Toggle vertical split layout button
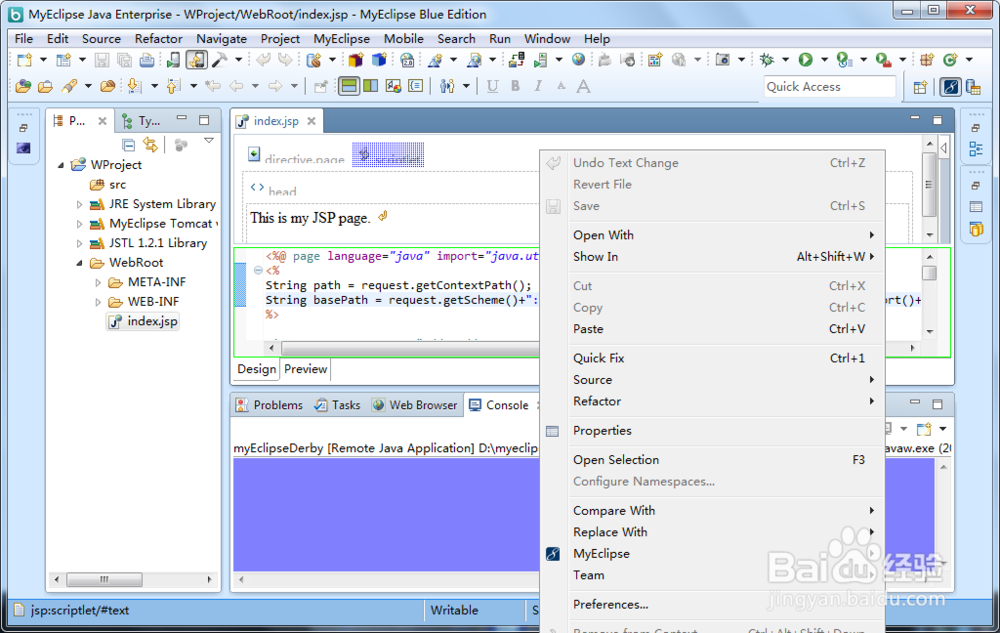The image size is (1000, 633). (371, 86)
